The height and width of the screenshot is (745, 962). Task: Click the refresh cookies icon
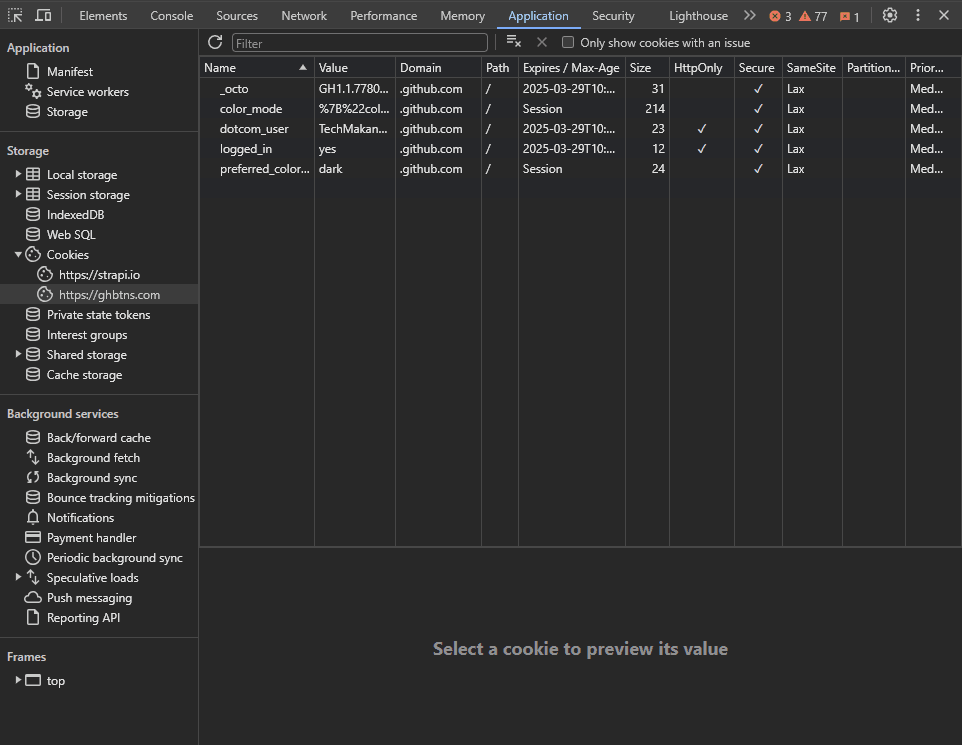pyautogui.click(x=215, y=42)
